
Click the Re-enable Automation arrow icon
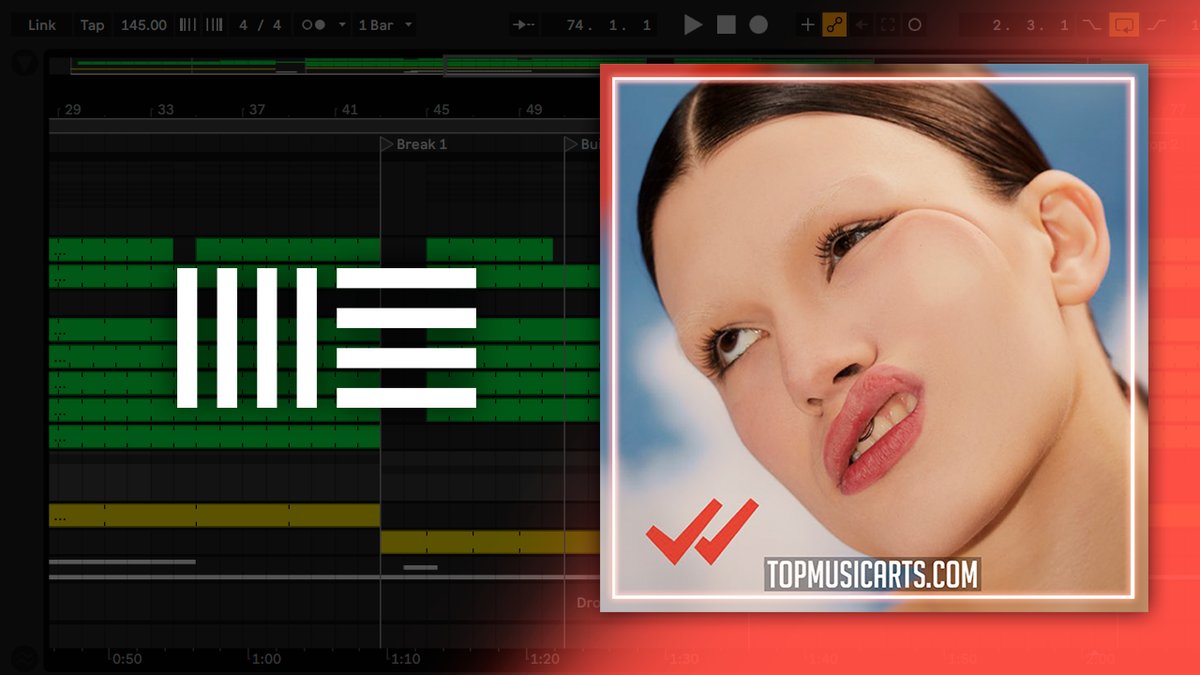861,25
